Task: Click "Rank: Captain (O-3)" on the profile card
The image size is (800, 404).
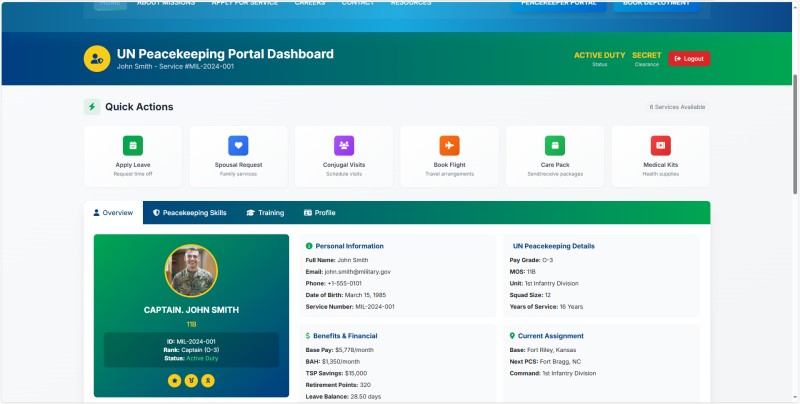Action: (x=191, y=350)
